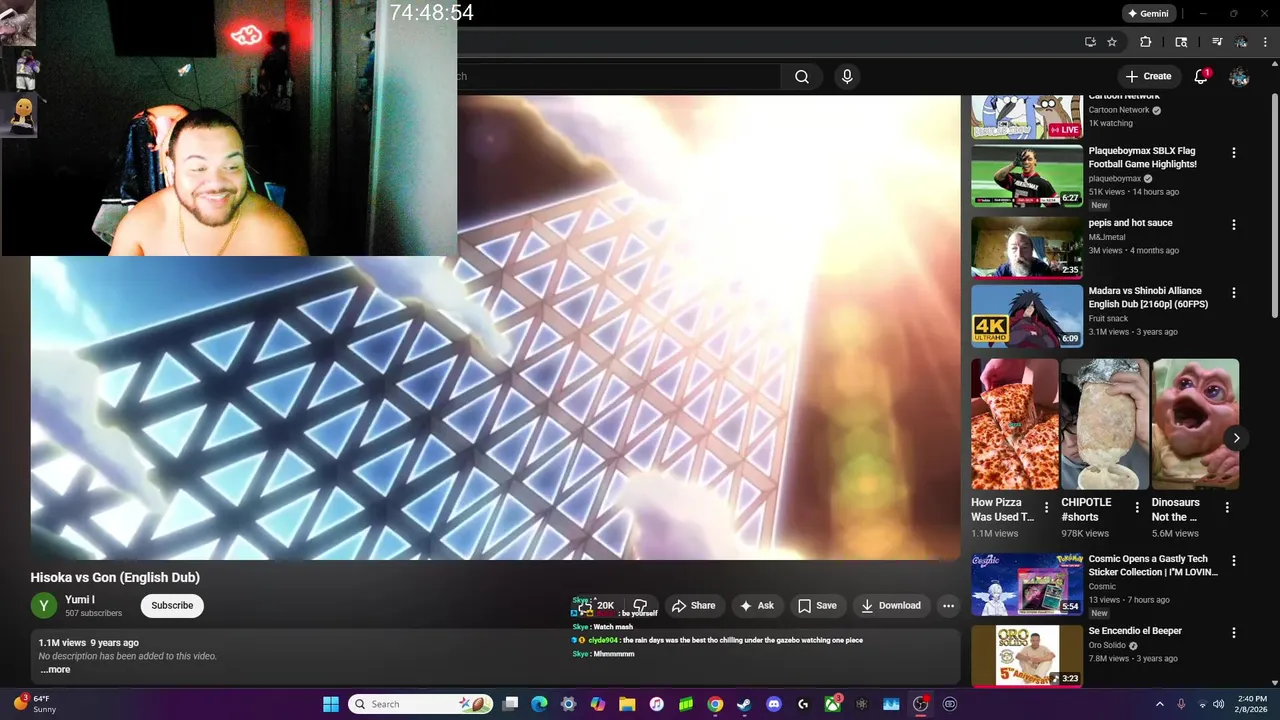The image size is (1280, 720).
Task: Open options menu for pepis and hot sauce
Action: point(1234,225)
